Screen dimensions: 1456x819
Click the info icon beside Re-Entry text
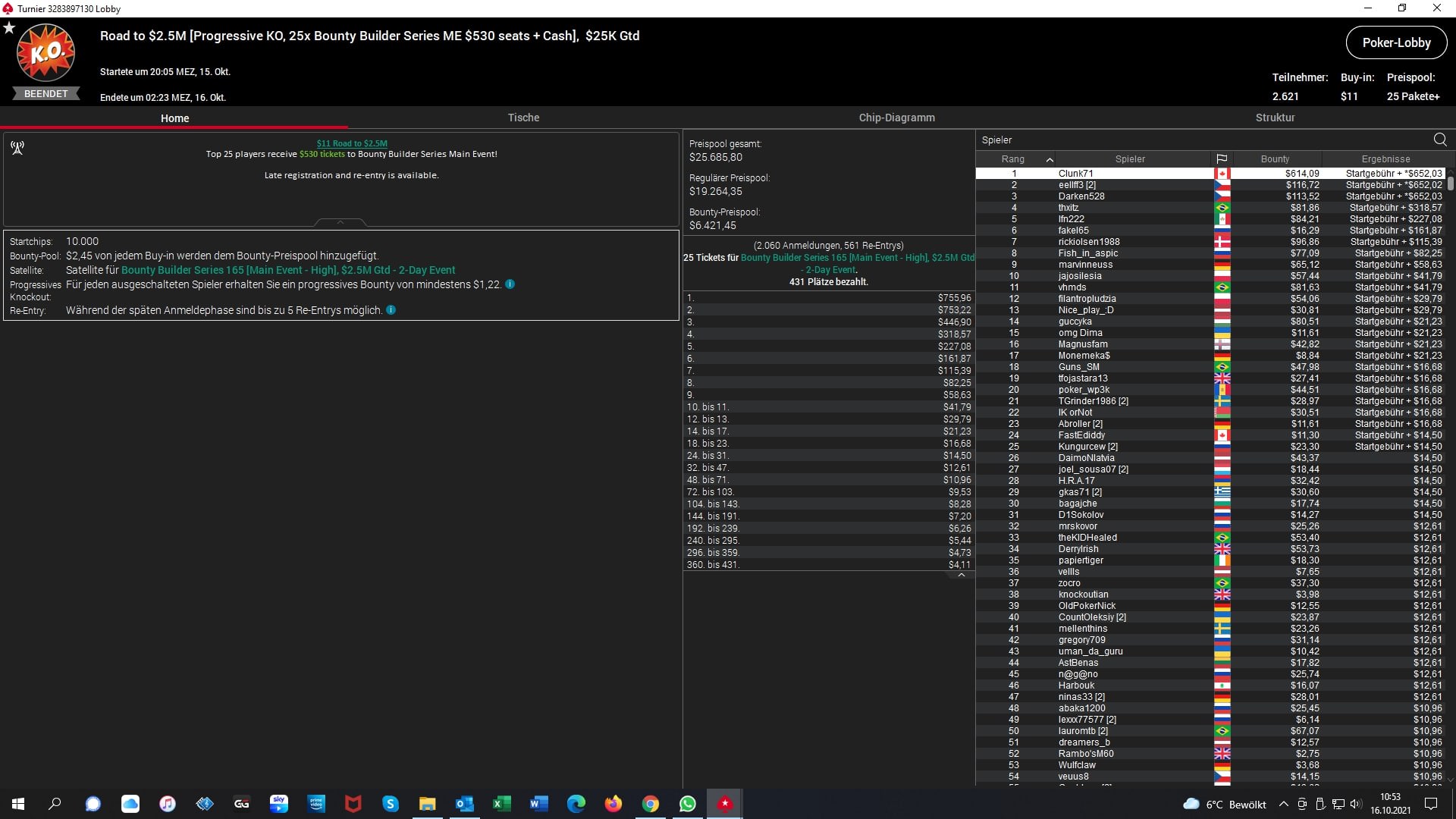(x=391, y=310)
